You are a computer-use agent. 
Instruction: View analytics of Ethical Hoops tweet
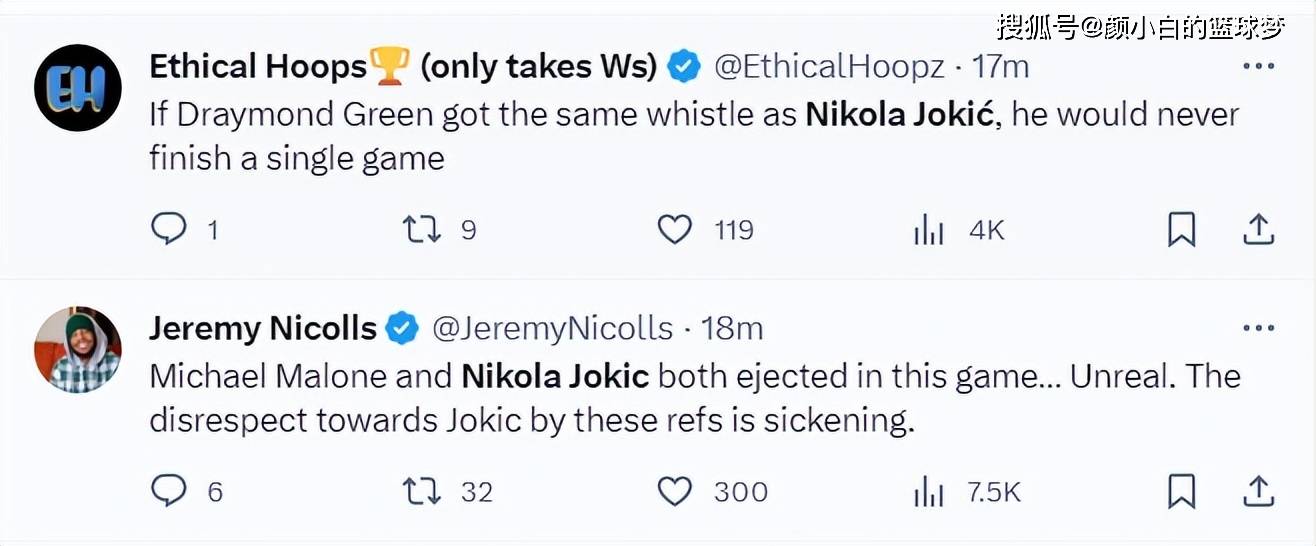coord(929,231)
